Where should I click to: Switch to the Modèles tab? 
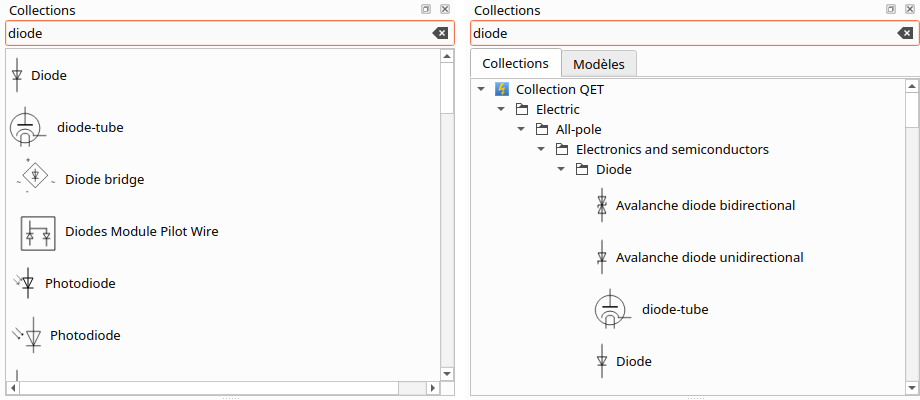(599, 64)
